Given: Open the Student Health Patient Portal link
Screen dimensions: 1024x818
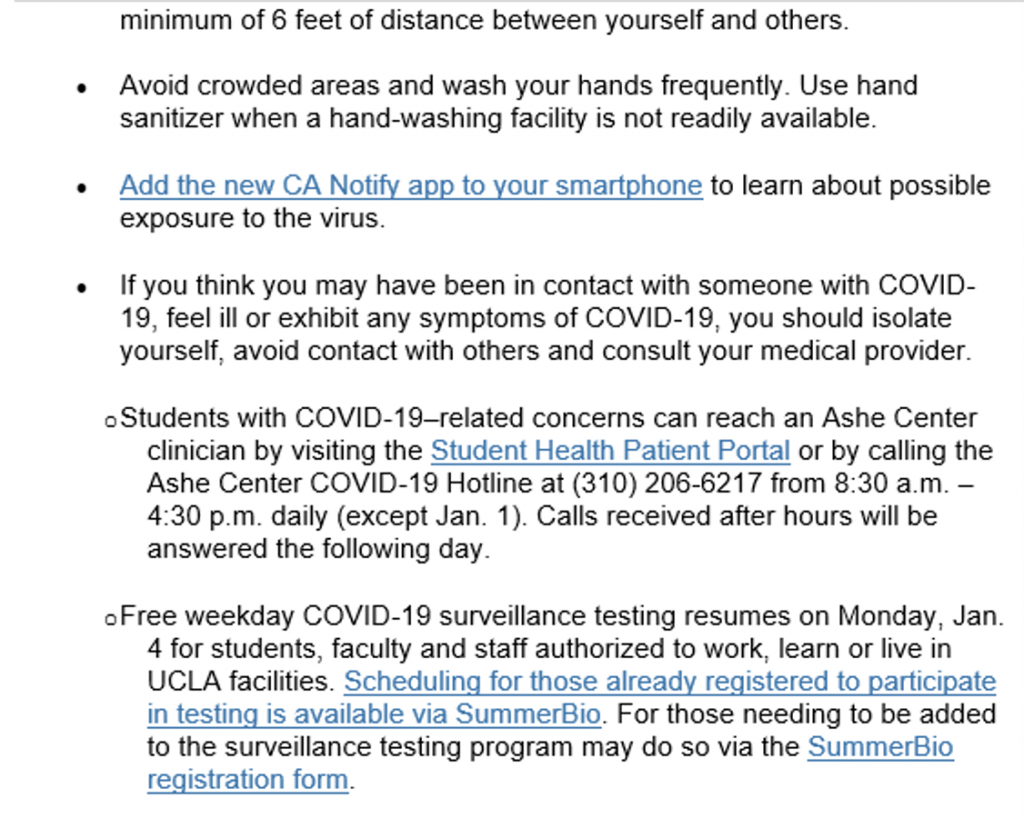Looking at the screenshot, I should (610, 451).
